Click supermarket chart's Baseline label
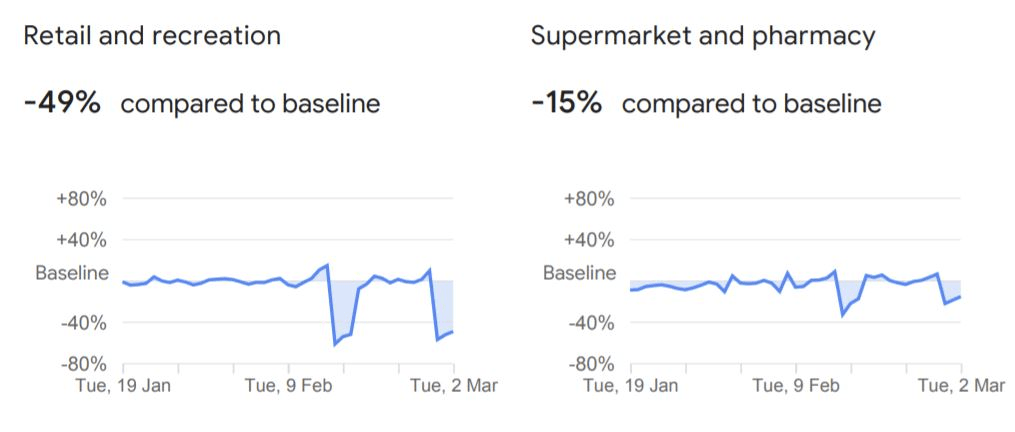Viewport: 1015px width, 432px height. 580,272
